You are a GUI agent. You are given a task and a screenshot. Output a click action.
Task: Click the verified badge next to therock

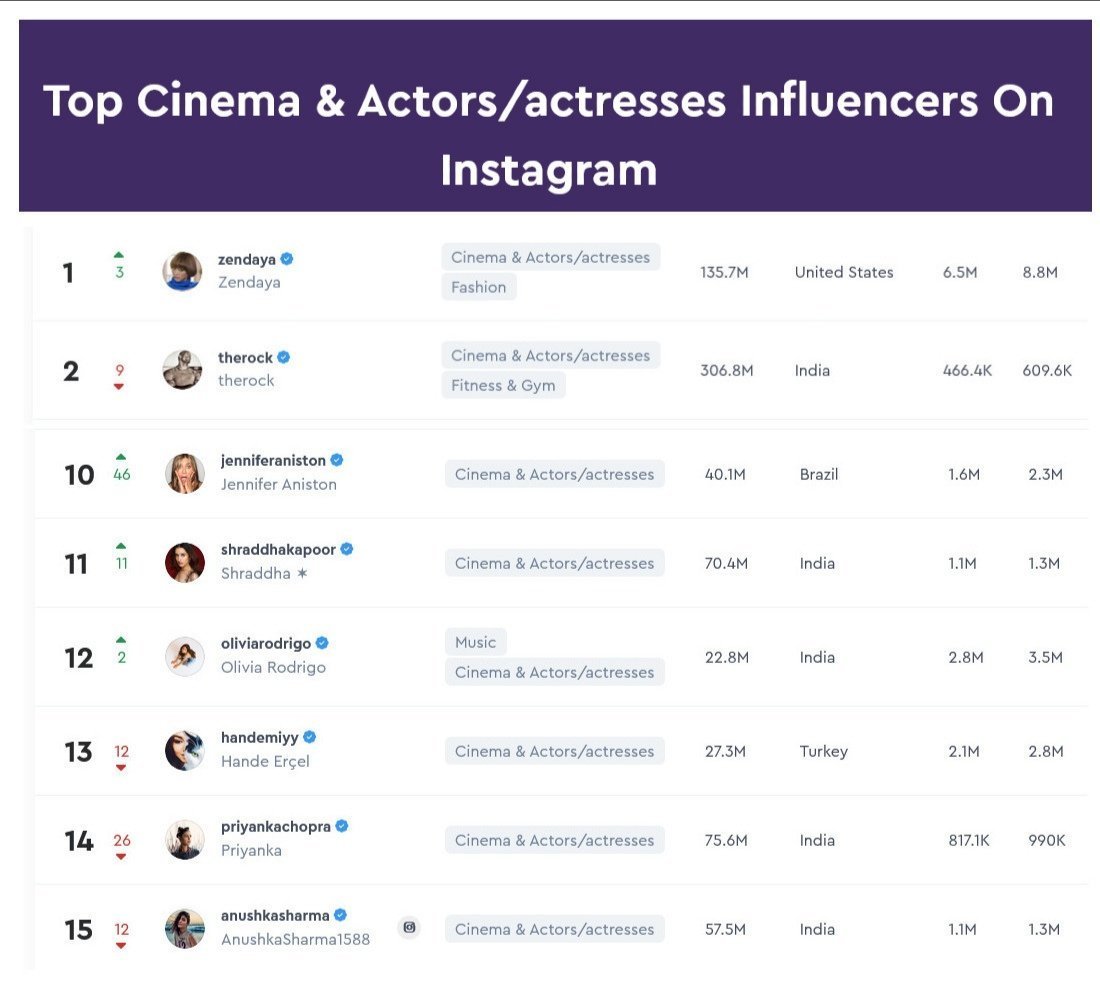coord(284,357)
